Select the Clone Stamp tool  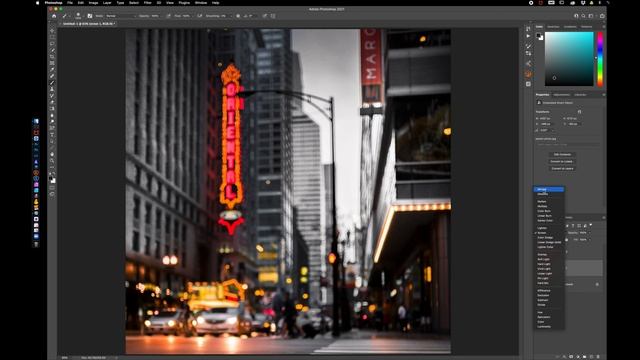pyautogui.click(x=52, y=89)
